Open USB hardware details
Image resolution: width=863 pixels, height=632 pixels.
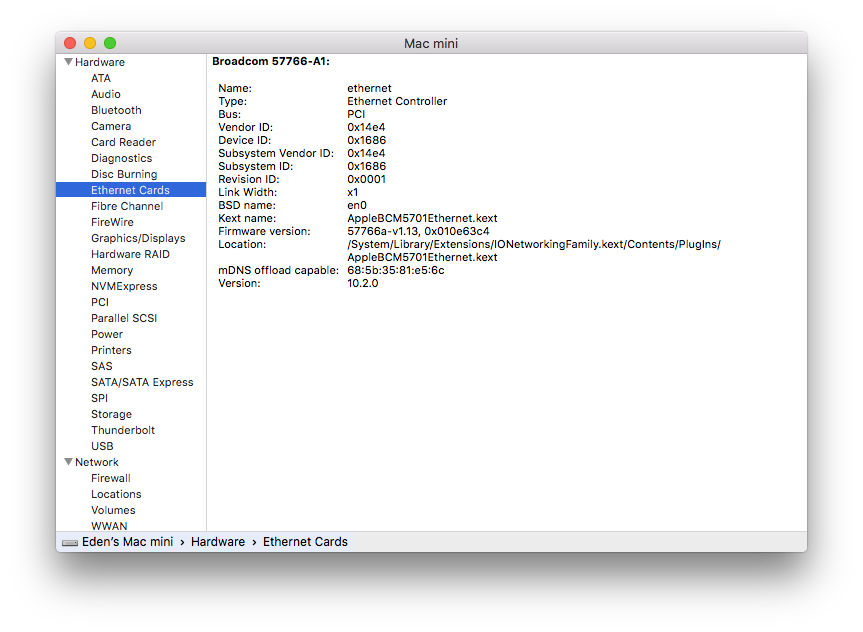102,445
